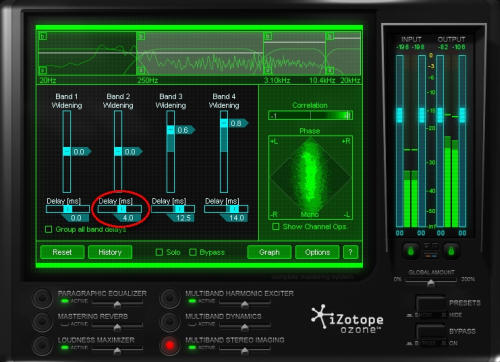Select the Multiband Harmonic Exciter module button
Screen dimensions: 500x362
170,298
